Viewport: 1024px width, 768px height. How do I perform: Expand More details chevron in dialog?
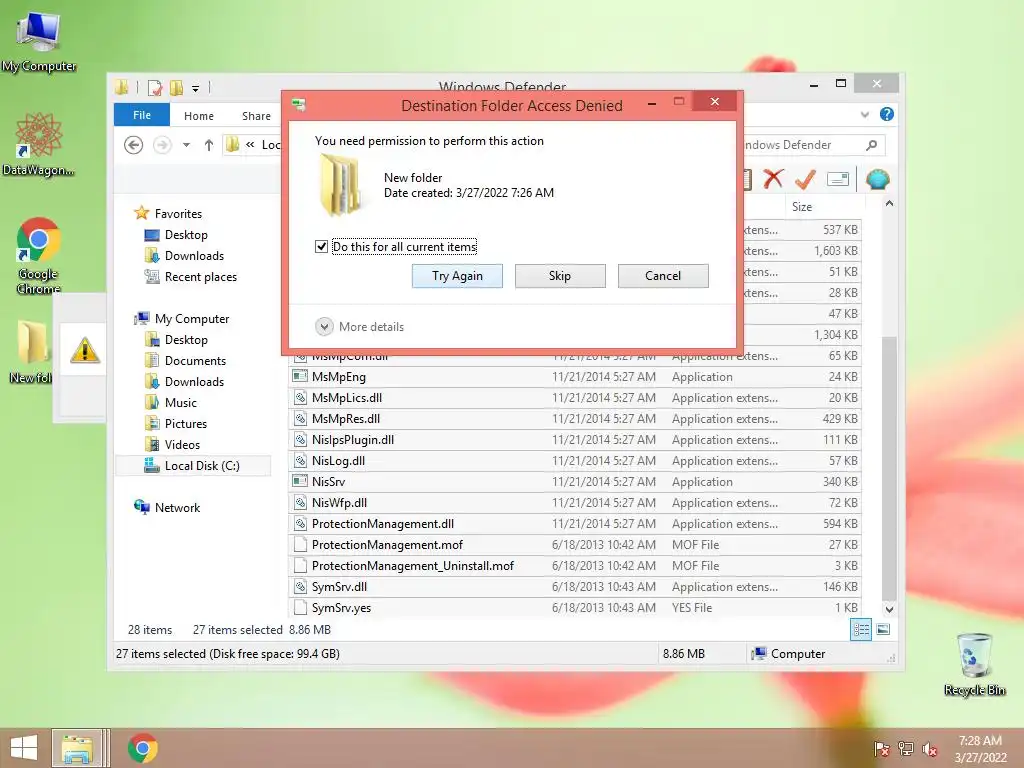[324, 327]
